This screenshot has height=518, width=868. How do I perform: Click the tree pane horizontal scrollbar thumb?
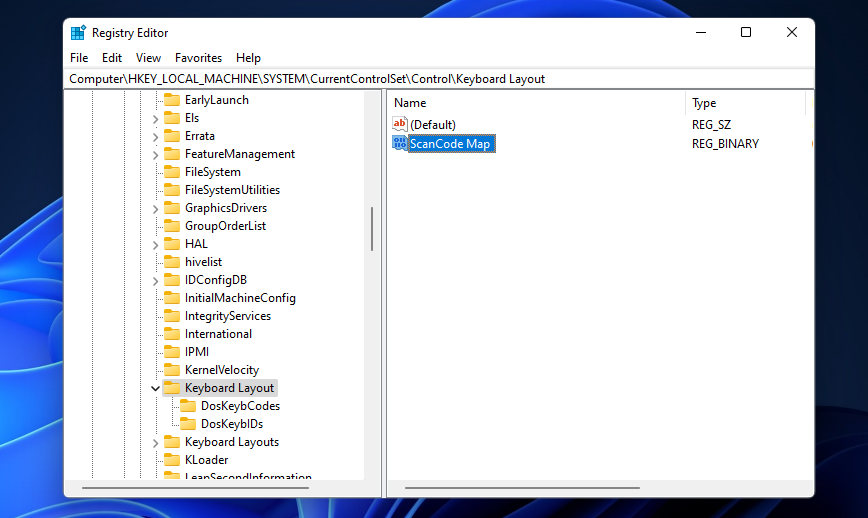pos(195,488)
